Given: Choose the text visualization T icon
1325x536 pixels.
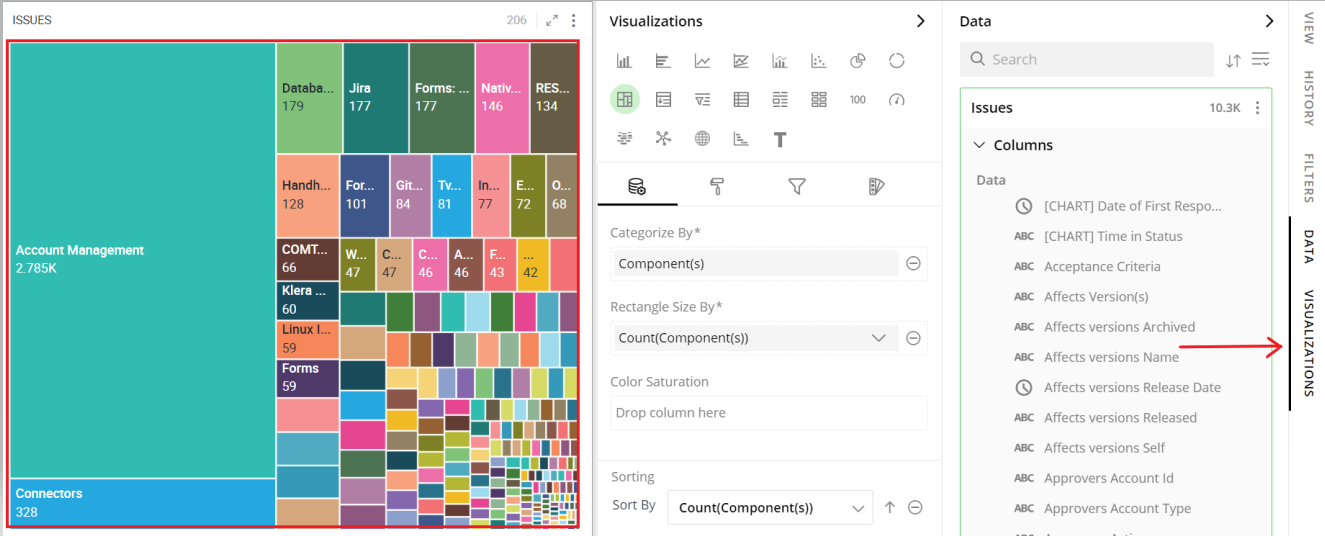Looking at the screenshot, I should click(780, 139).
